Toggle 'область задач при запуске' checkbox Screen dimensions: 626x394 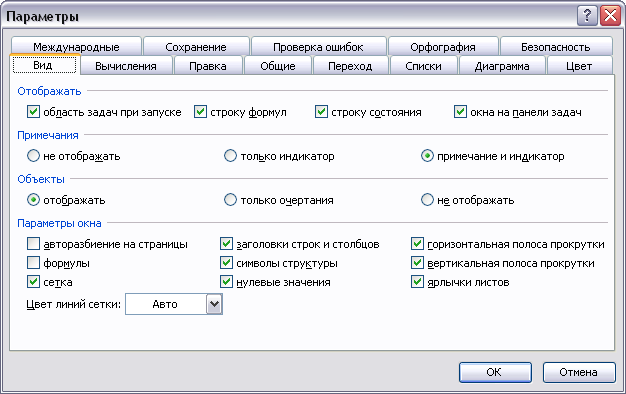pyautogui.click(x=34, y=112)
